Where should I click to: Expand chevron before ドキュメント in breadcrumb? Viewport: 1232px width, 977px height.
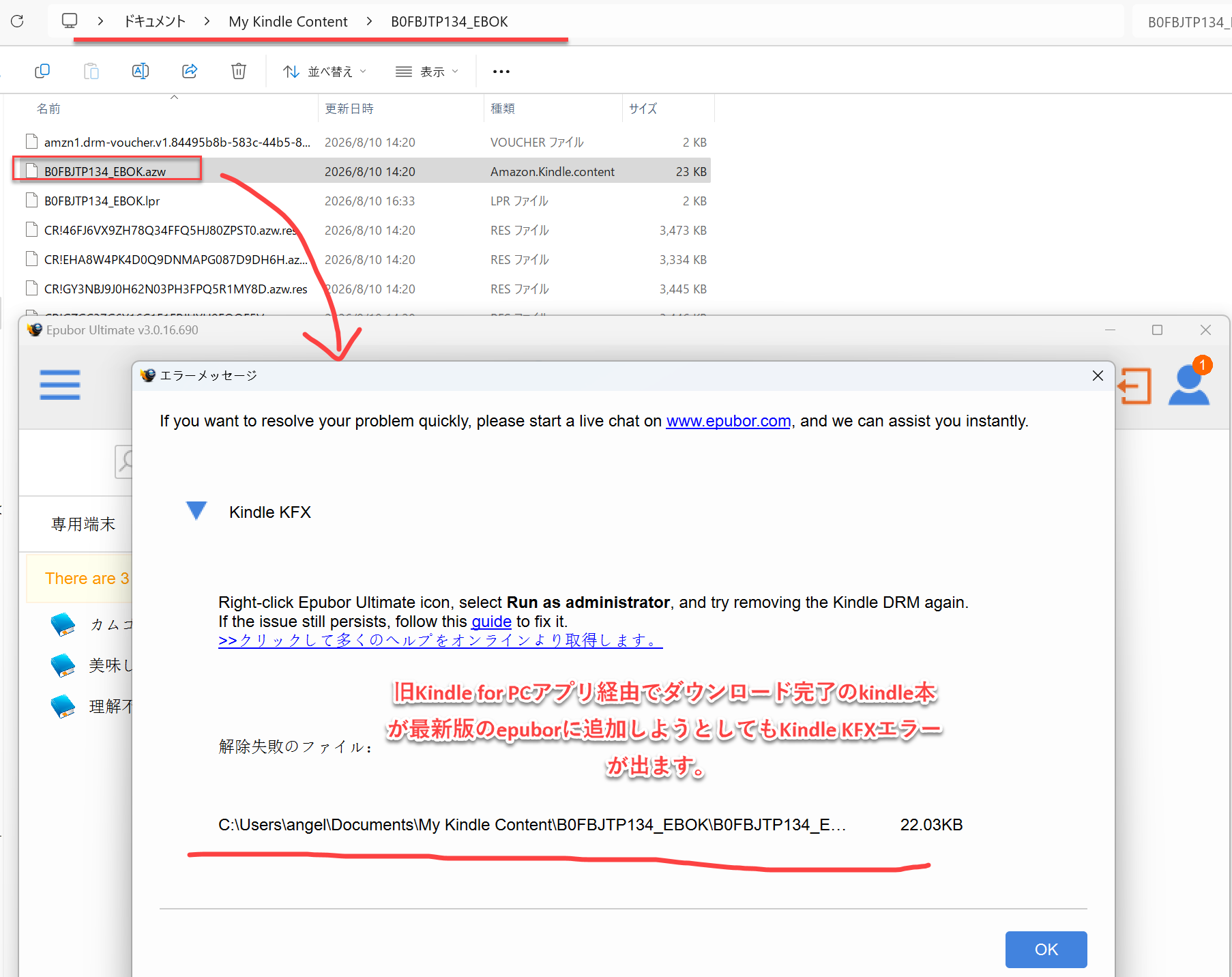101,21
